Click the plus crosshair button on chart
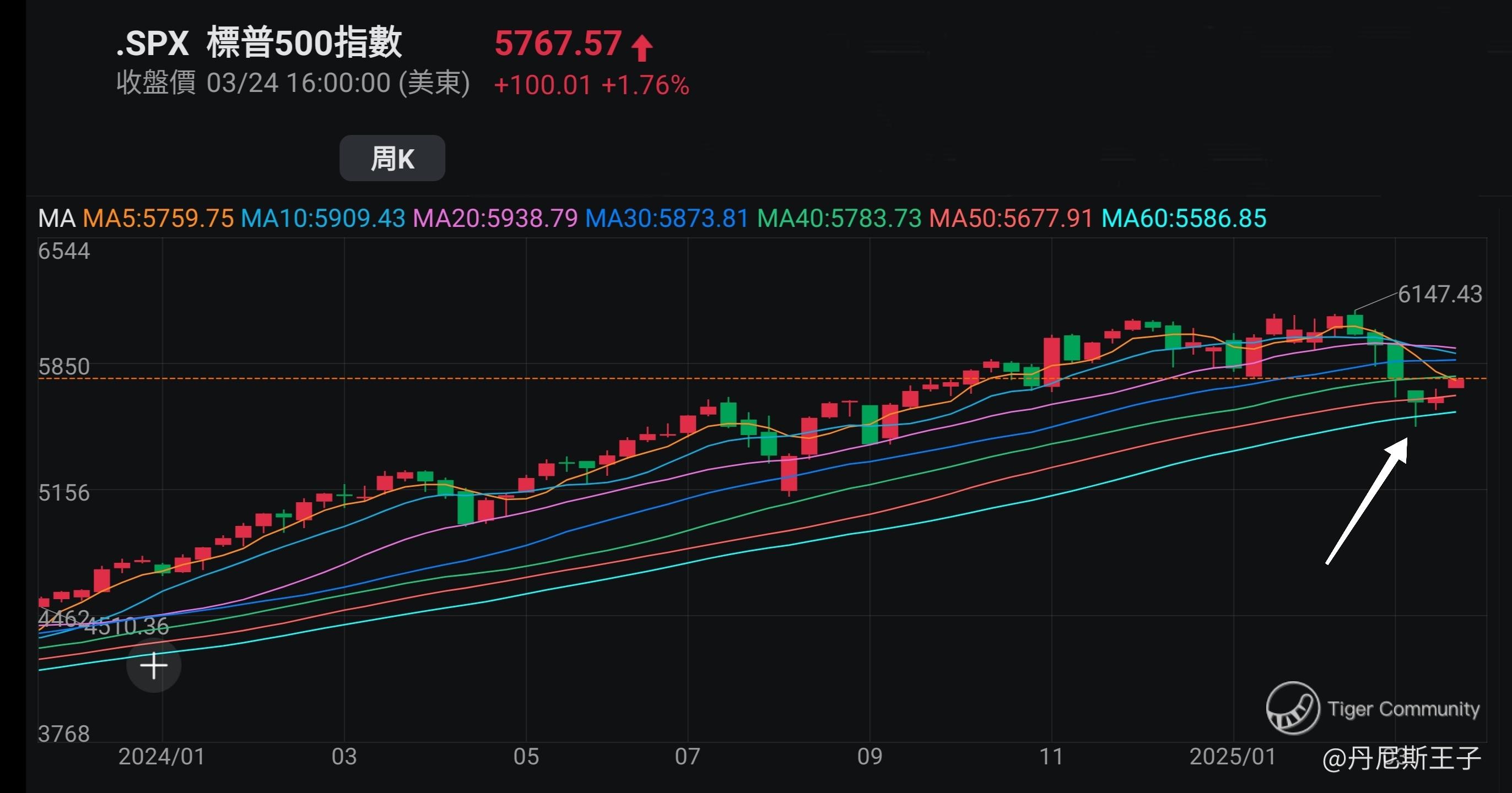Screen dimensions: 1512x793 [x=154, y=666]
